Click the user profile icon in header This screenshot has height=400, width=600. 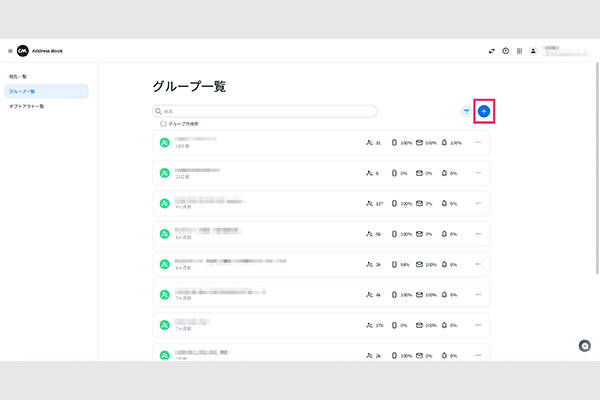(x=534, y=50)
